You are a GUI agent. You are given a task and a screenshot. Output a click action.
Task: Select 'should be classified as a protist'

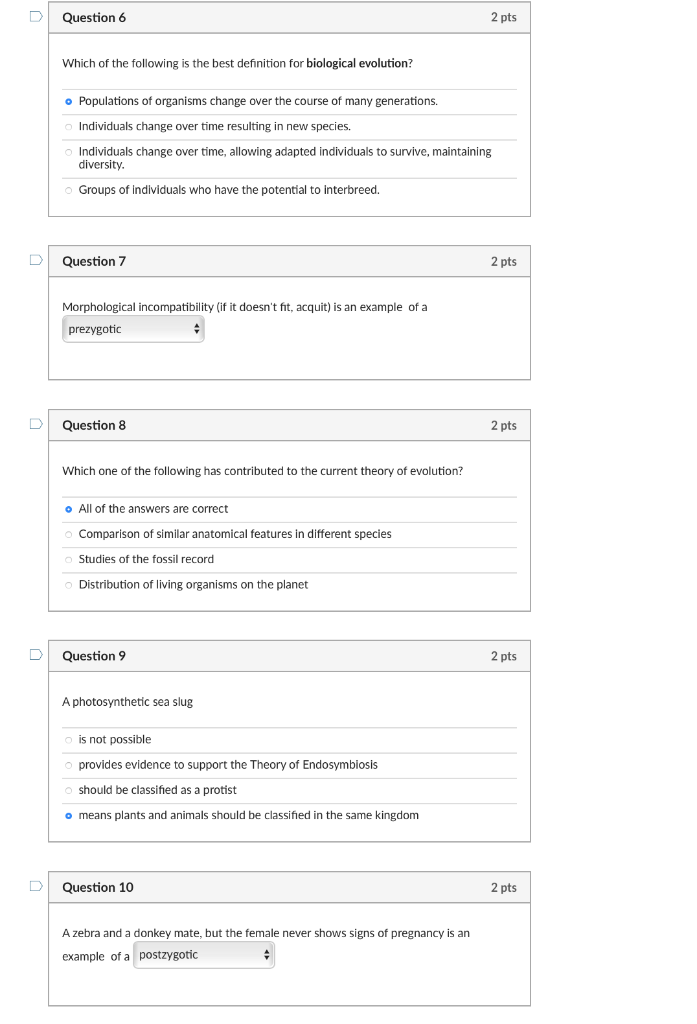69,791
